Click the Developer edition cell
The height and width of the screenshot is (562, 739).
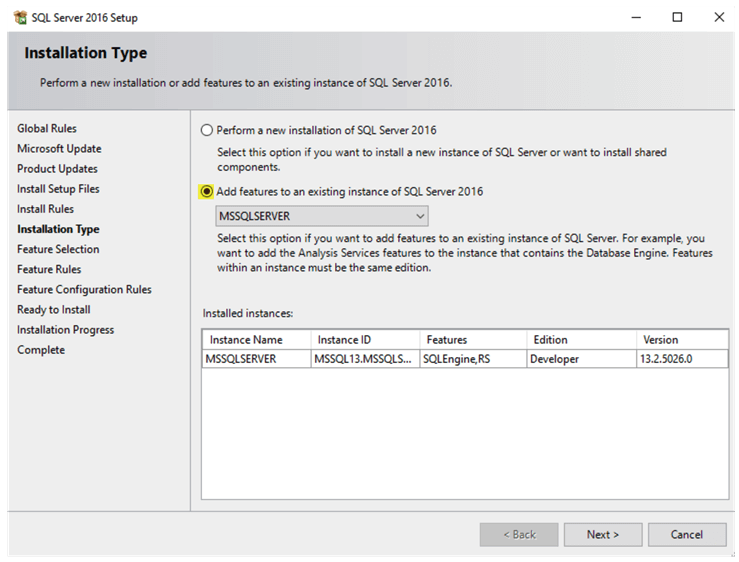tap(581, 359)
